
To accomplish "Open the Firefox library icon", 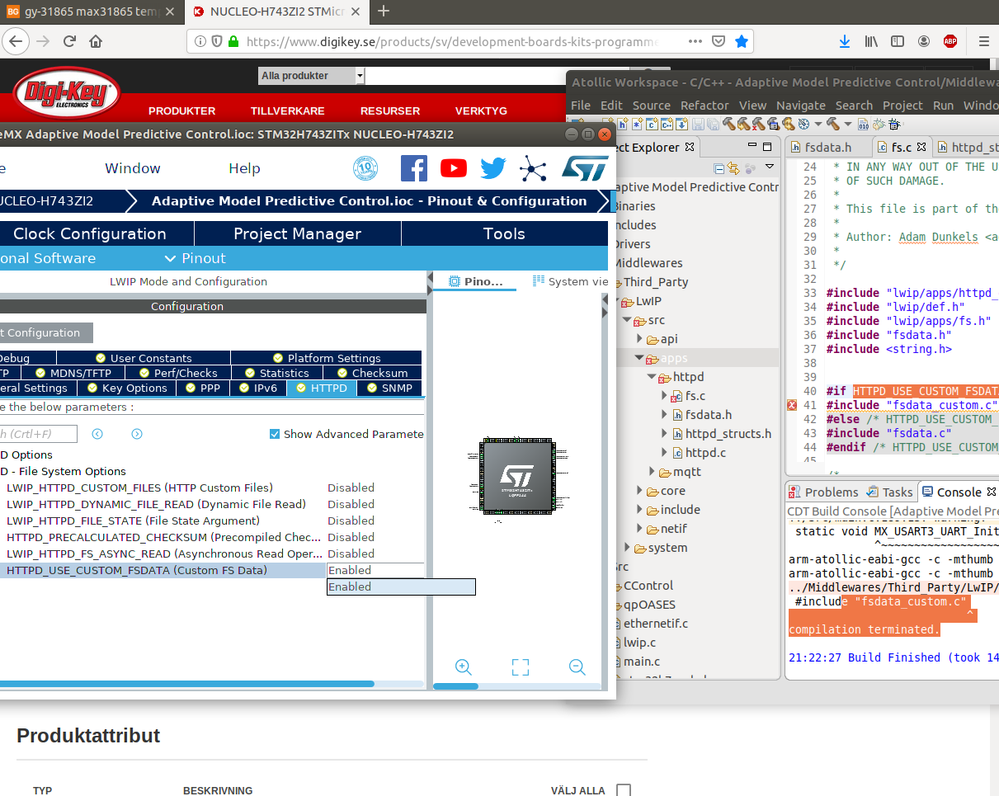I will point(871,41).
